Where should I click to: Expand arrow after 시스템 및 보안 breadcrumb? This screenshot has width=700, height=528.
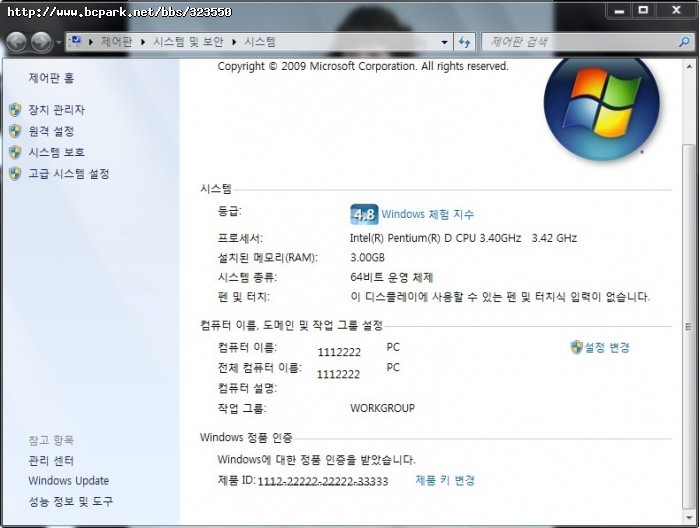(234, 42)
